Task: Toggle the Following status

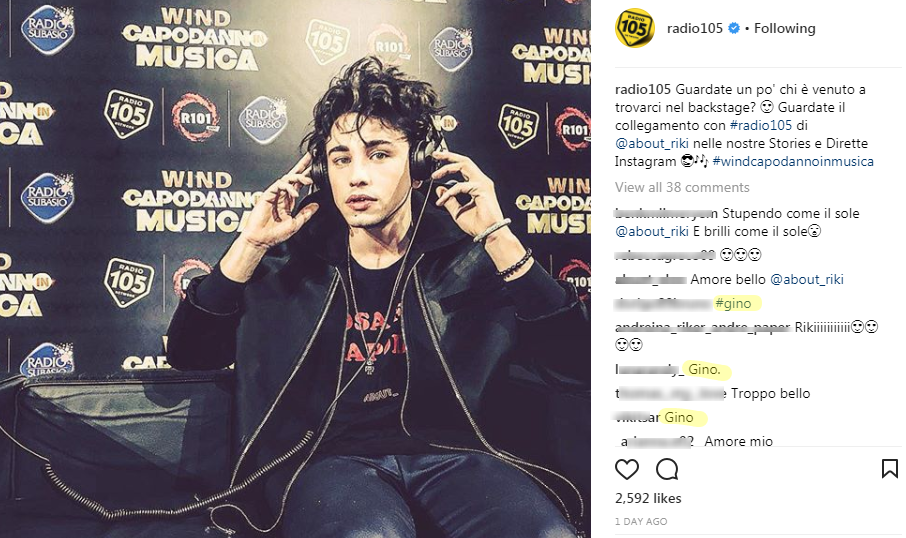Action: [x=785, y=28]
